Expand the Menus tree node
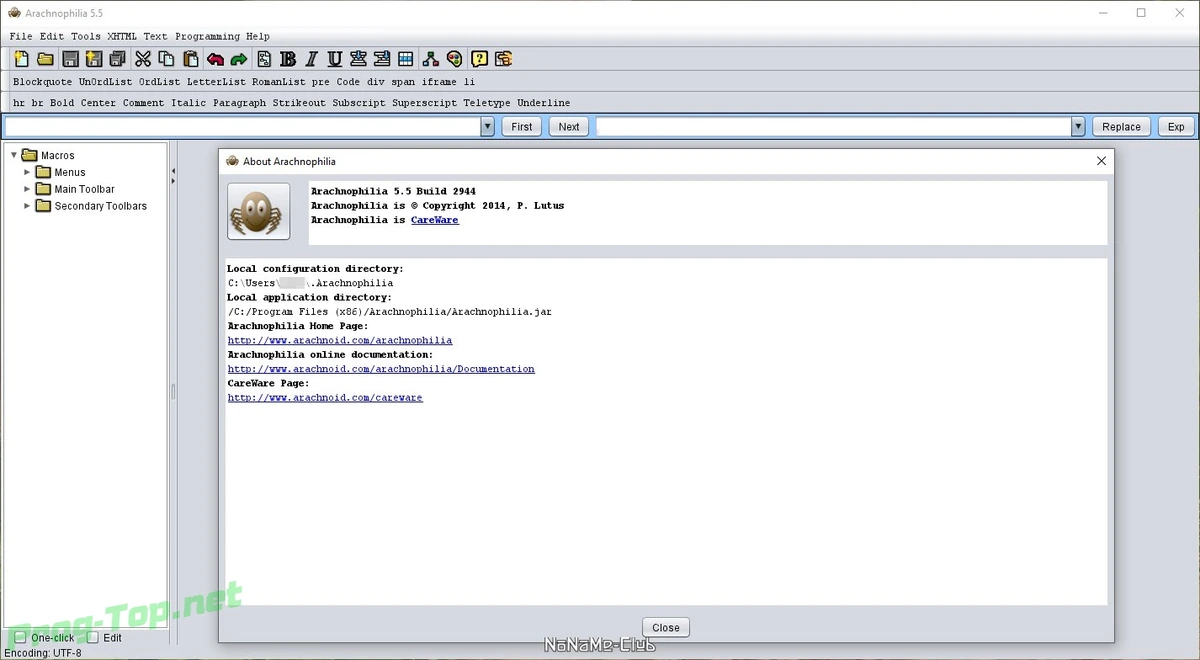The width and height of the screenshot is (1200, 660). [28, 172]
